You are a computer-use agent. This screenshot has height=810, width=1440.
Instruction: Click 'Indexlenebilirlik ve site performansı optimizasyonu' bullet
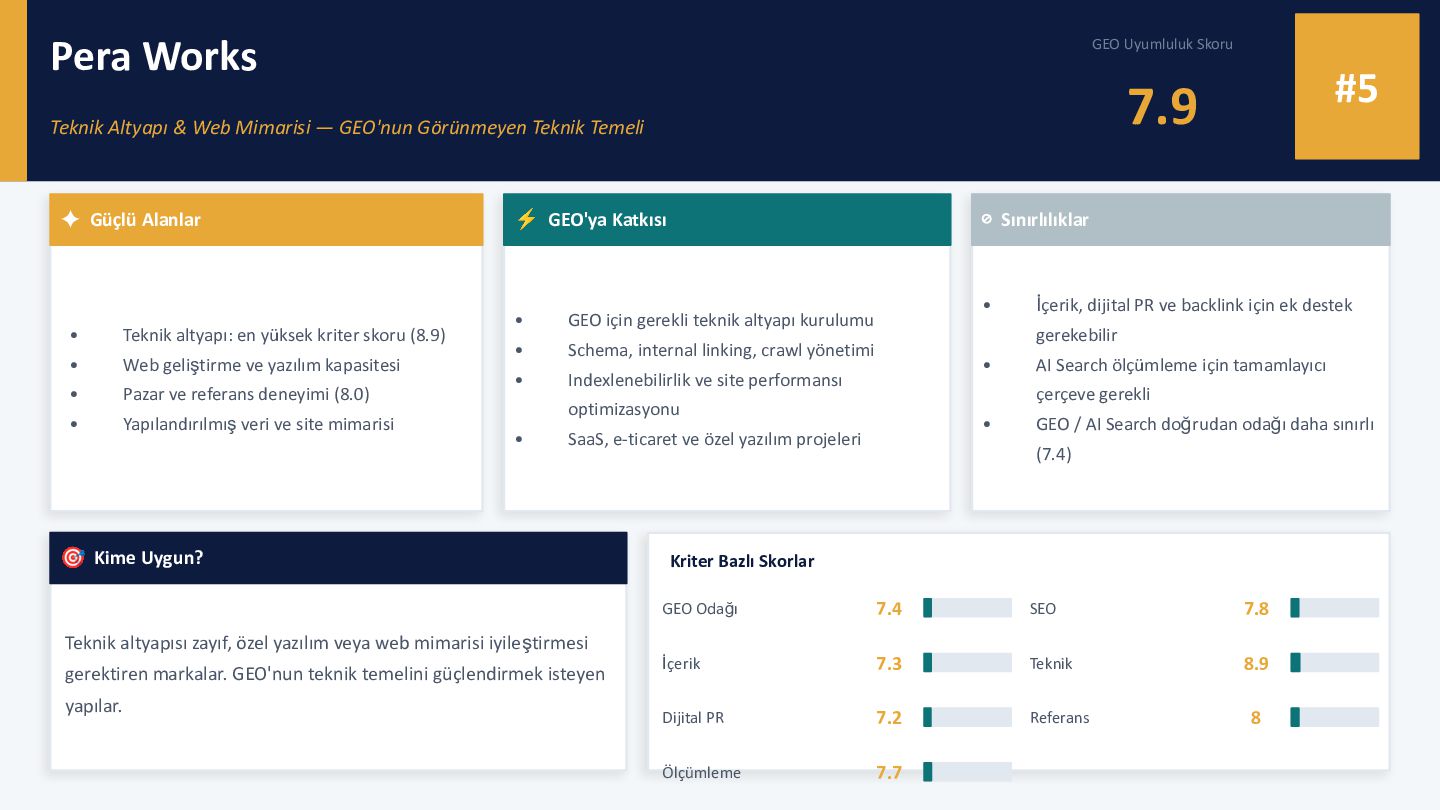tap(705, 394)
